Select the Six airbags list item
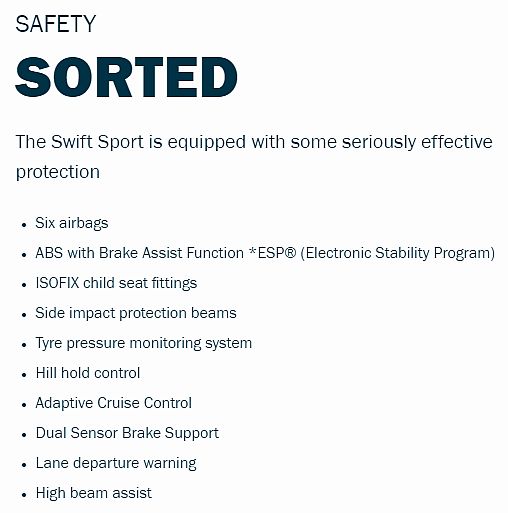The image size is (508, 513). click(x=72, y=223)
